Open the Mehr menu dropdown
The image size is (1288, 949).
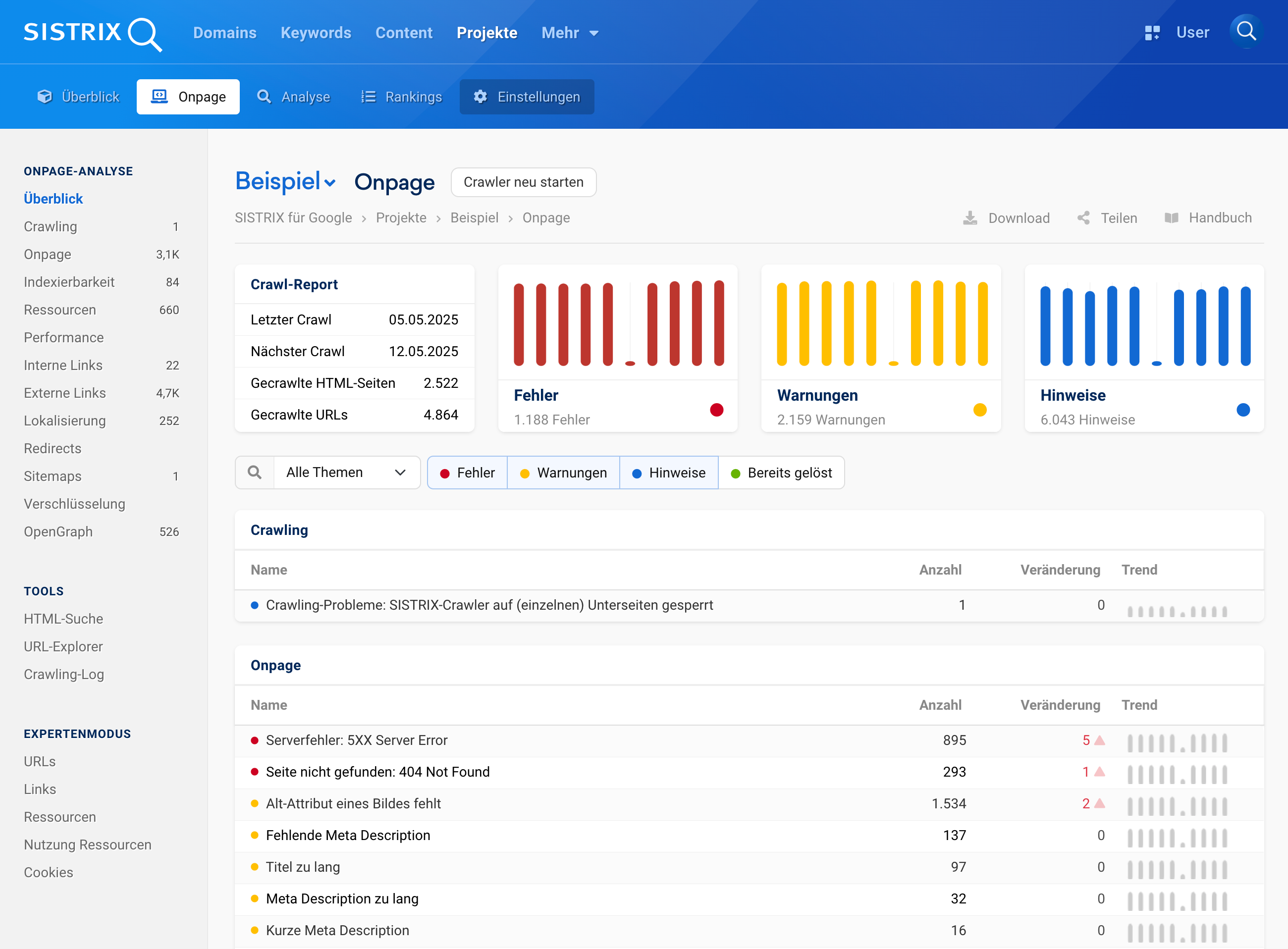(570, 33)
